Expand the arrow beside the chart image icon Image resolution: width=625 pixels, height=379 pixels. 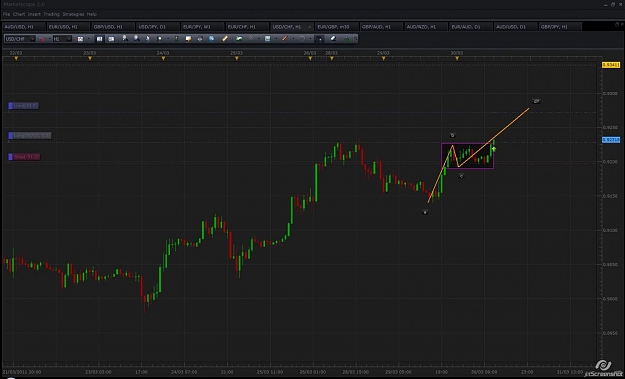pos(276,39)
